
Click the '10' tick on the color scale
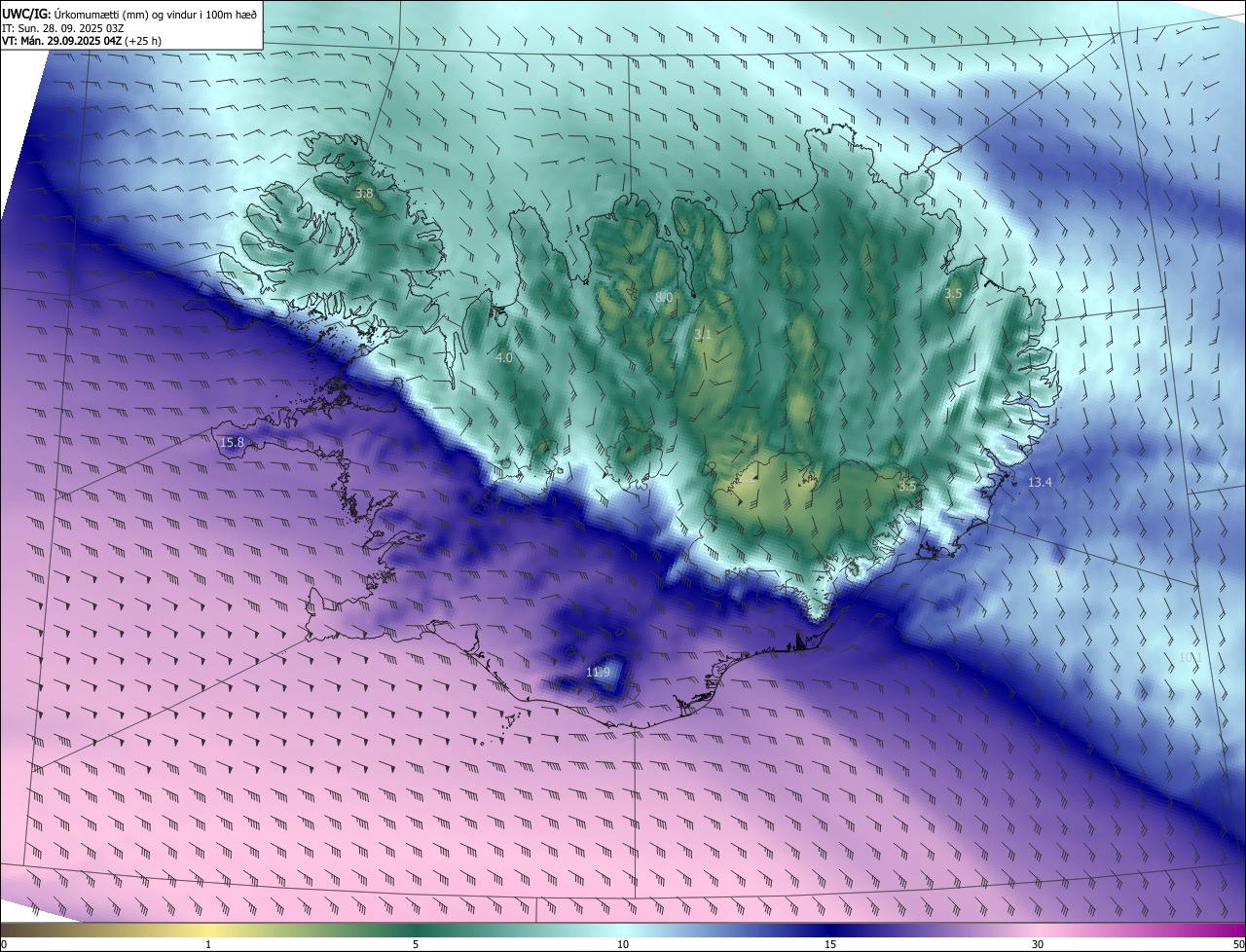click(x=623, y=944)
